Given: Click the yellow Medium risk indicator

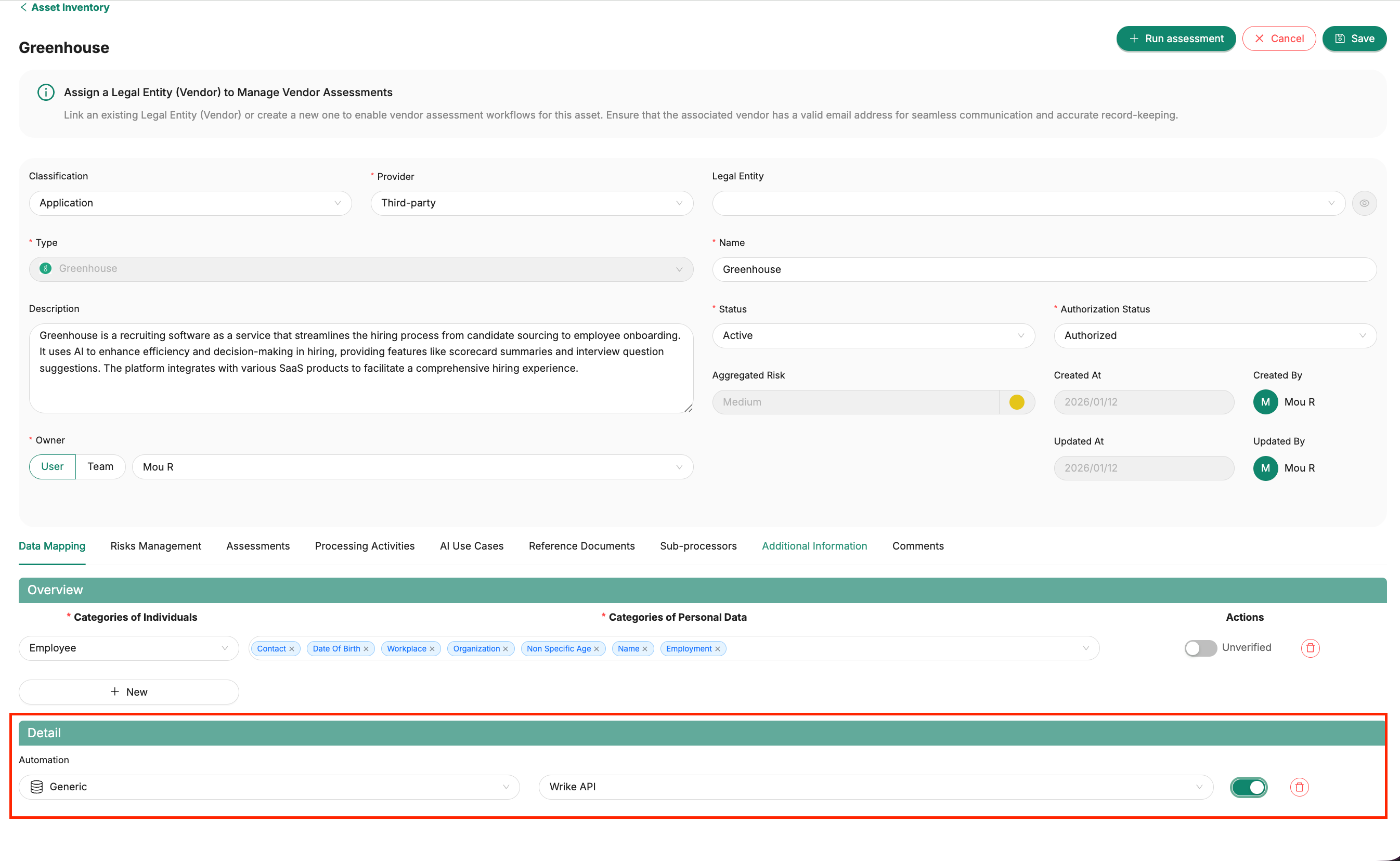Looking at the screenshot, I should click(1017, 402).
